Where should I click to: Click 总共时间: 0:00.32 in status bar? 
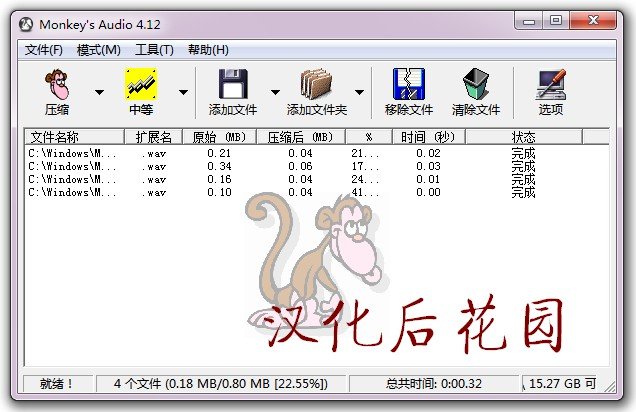coord(434,384)
